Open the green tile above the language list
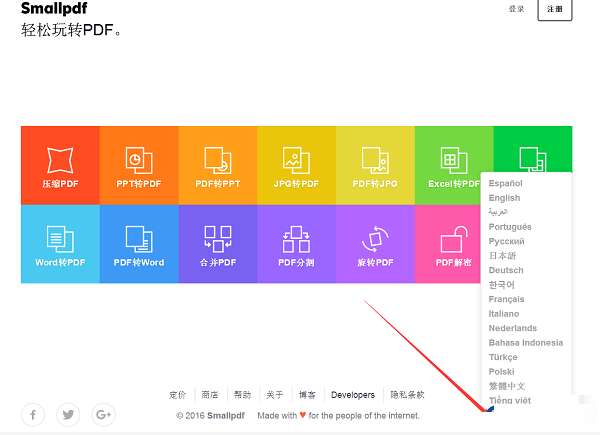 (533, 150)
